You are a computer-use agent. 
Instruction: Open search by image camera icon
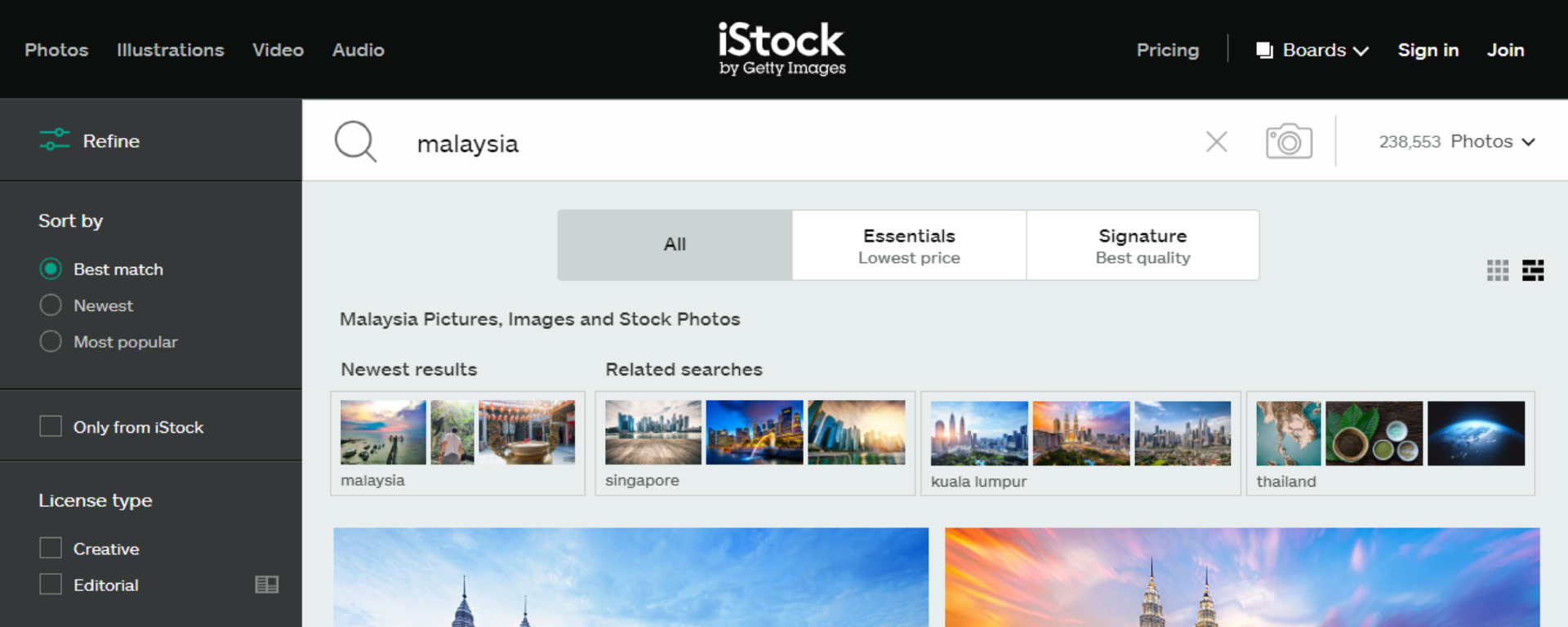coord(1289,142)
